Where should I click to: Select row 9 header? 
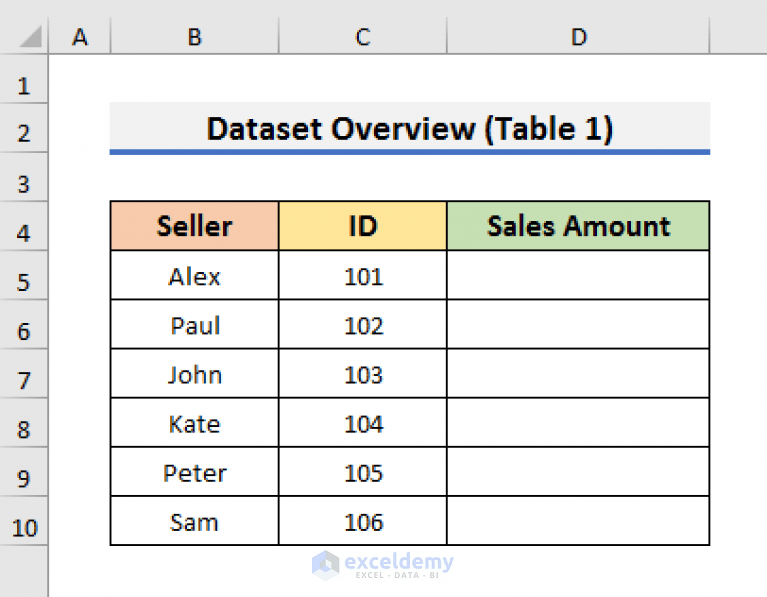pos(24,472)
